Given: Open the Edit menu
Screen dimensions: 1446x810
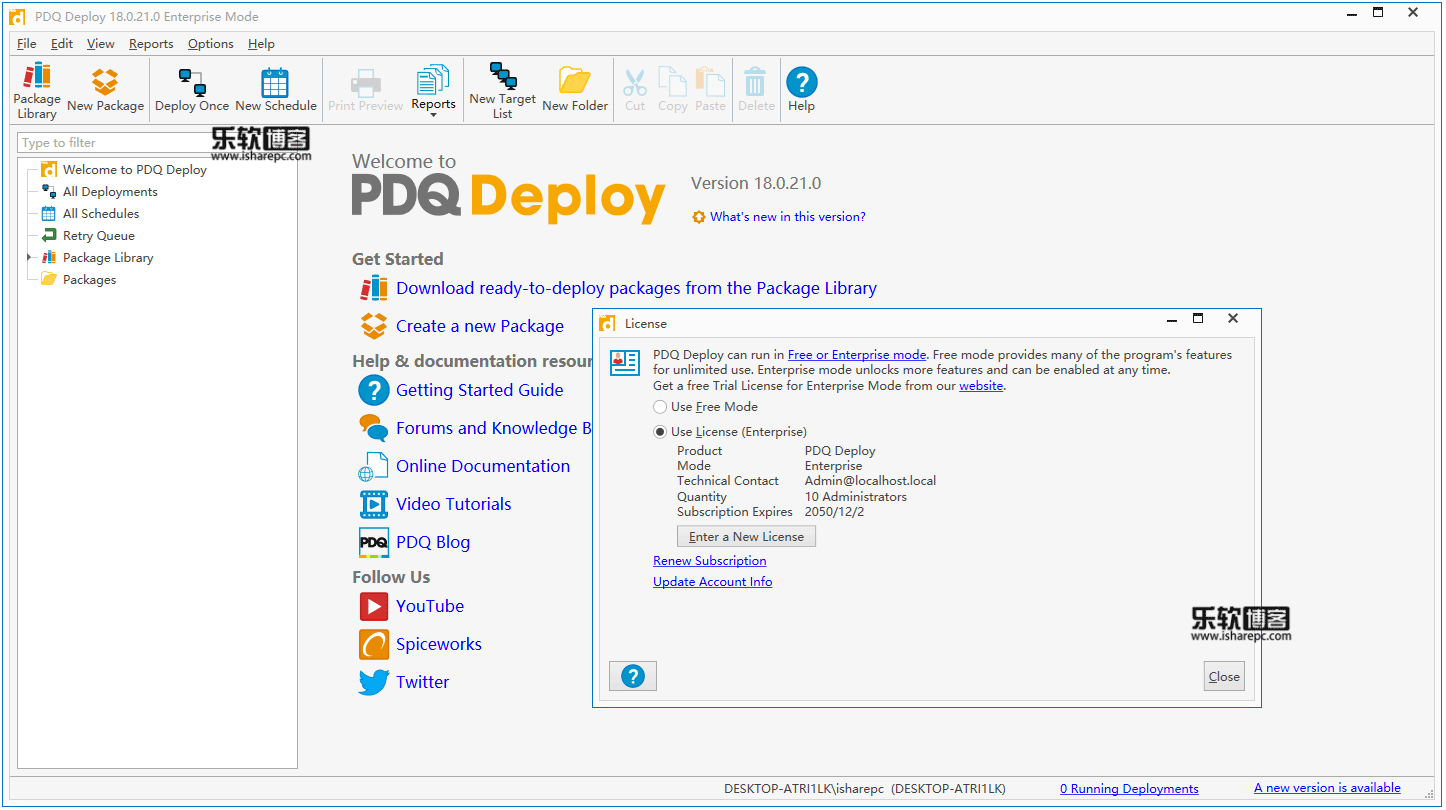Looking at the screenshot, I should pyautogui.click(x=62, y=44).
